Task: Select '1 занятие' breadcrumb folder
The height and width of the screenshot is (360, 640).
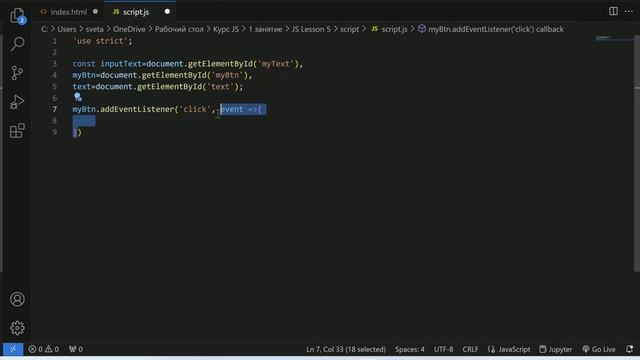Action: pos(265,29)
